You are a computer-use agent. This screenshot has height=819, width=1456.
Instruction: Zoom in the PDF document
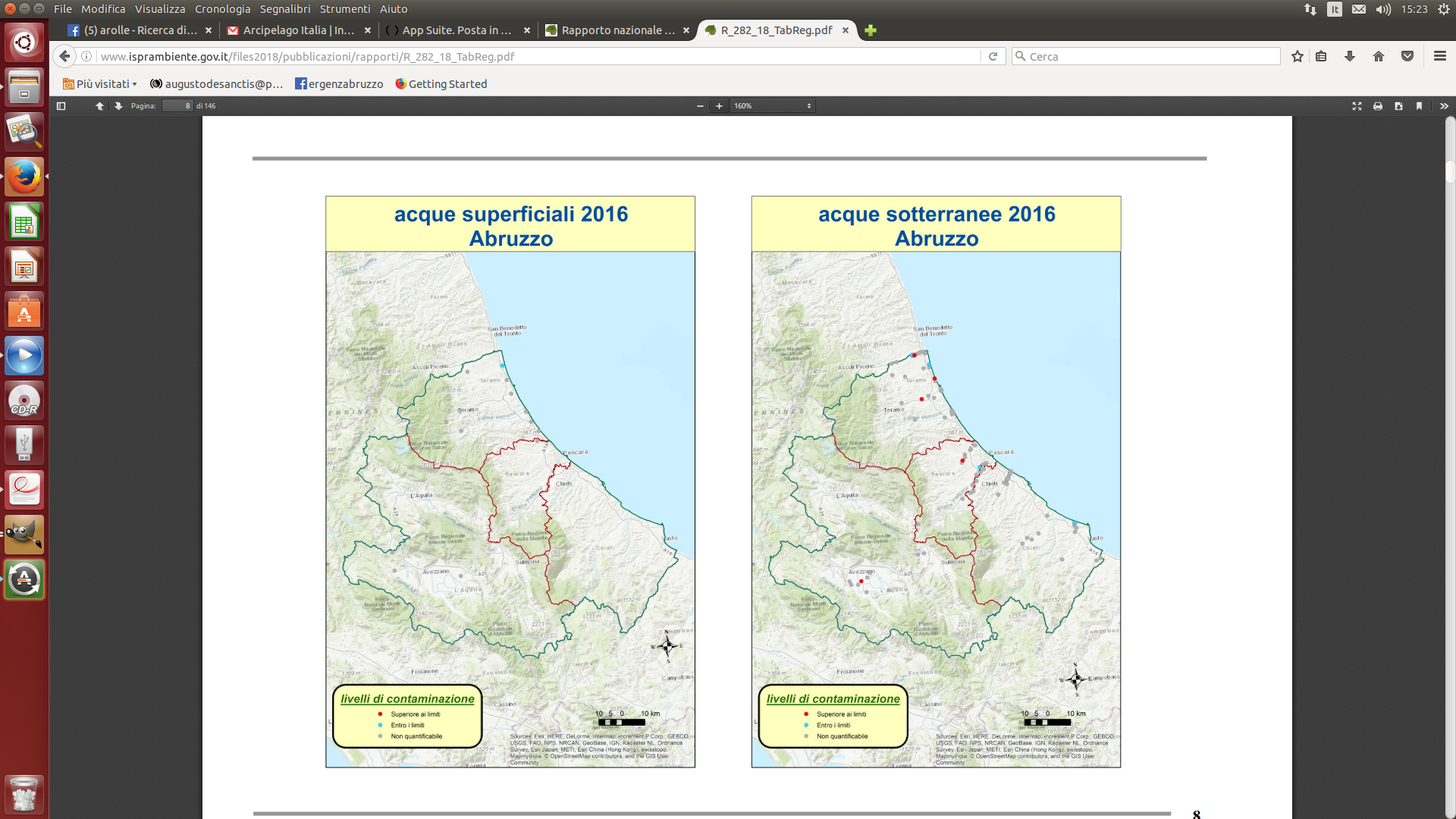[x=719, y=106]
